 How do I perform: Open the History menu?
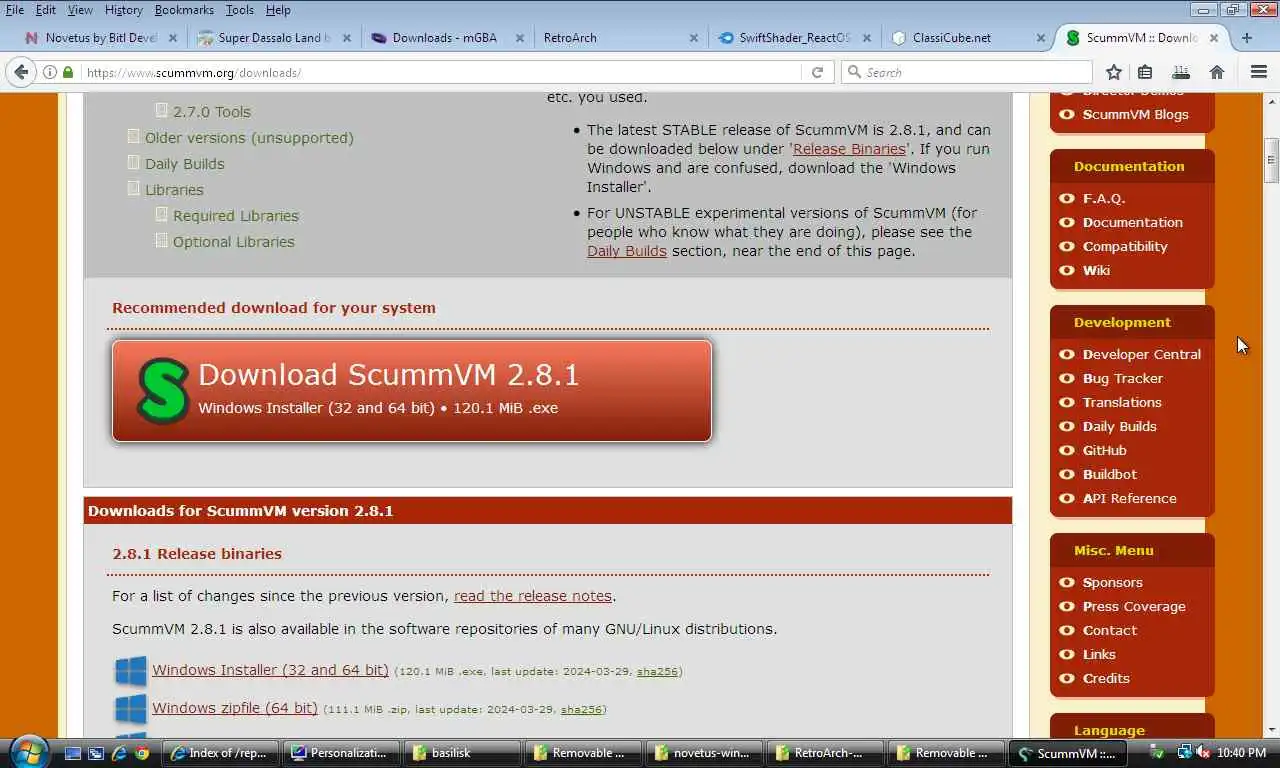pos(124,10)
